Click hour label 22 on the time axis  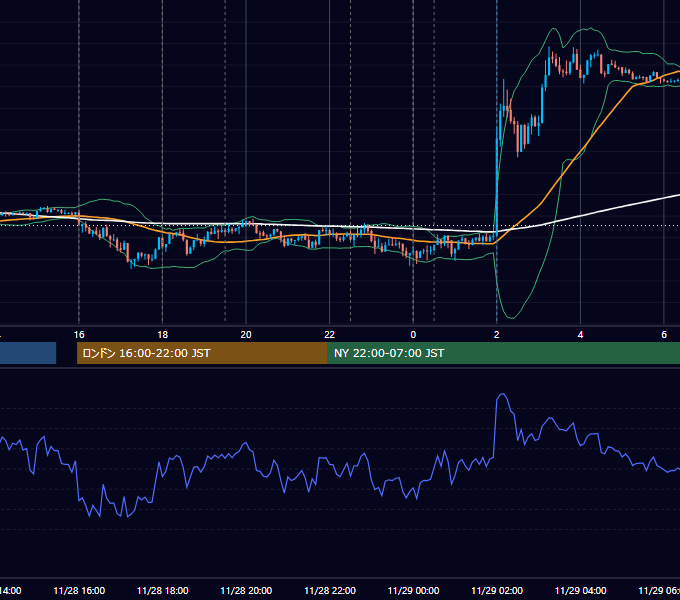tap(330, 335)
